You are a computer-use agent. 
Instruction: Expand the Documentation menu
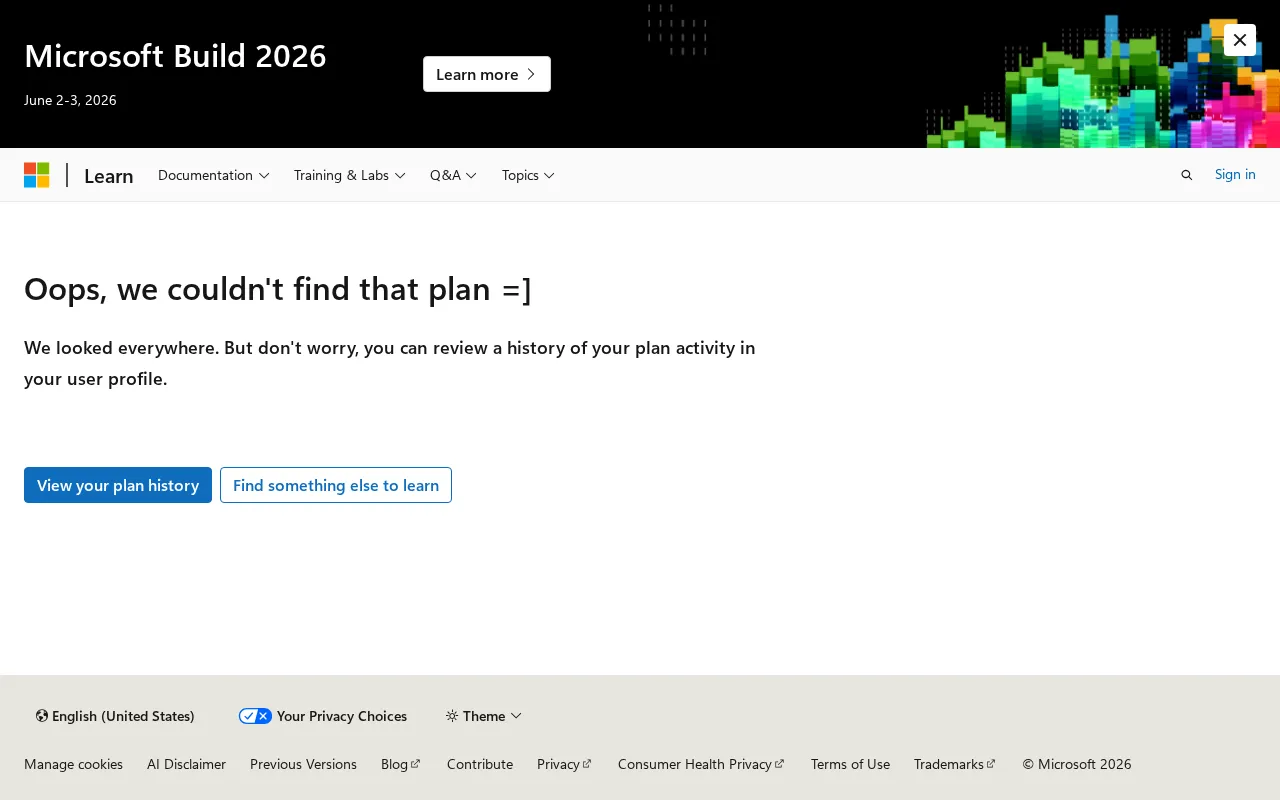214,175
